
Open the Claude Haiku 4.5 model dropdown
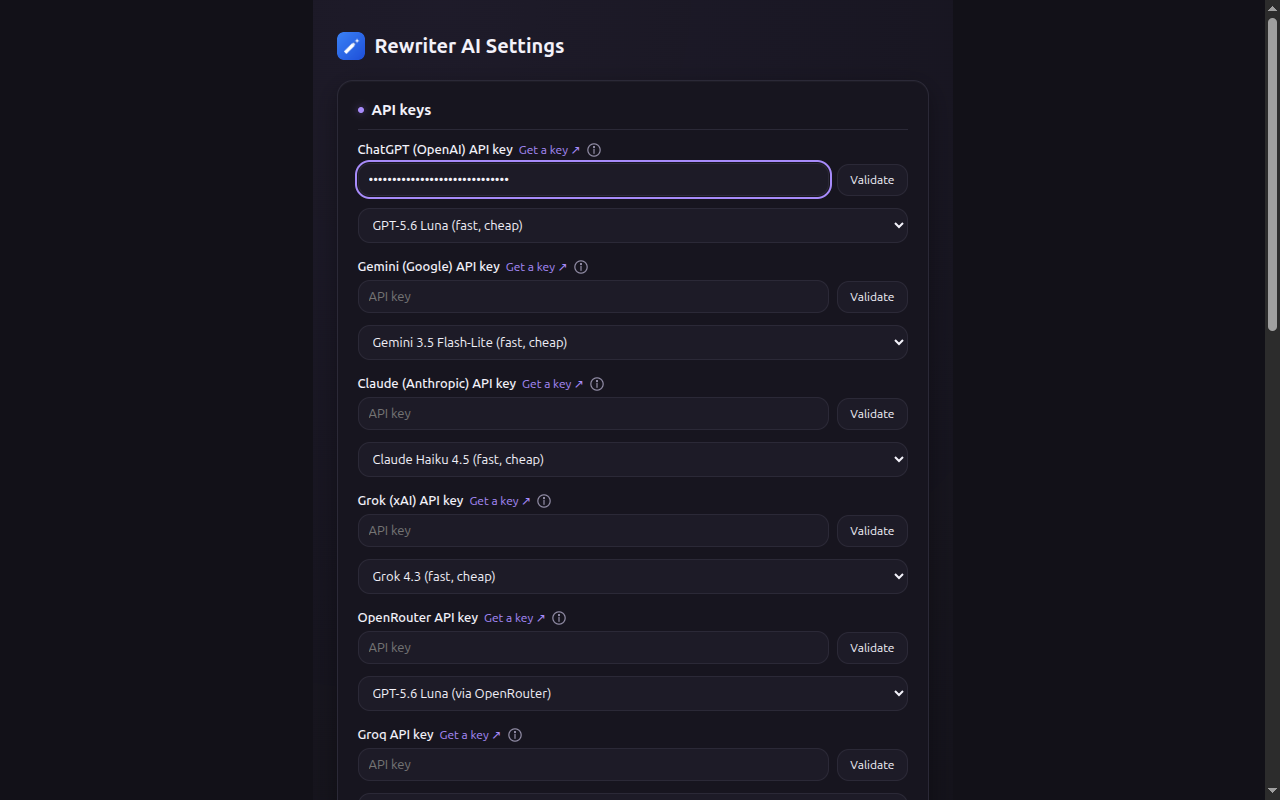(633, 460)
